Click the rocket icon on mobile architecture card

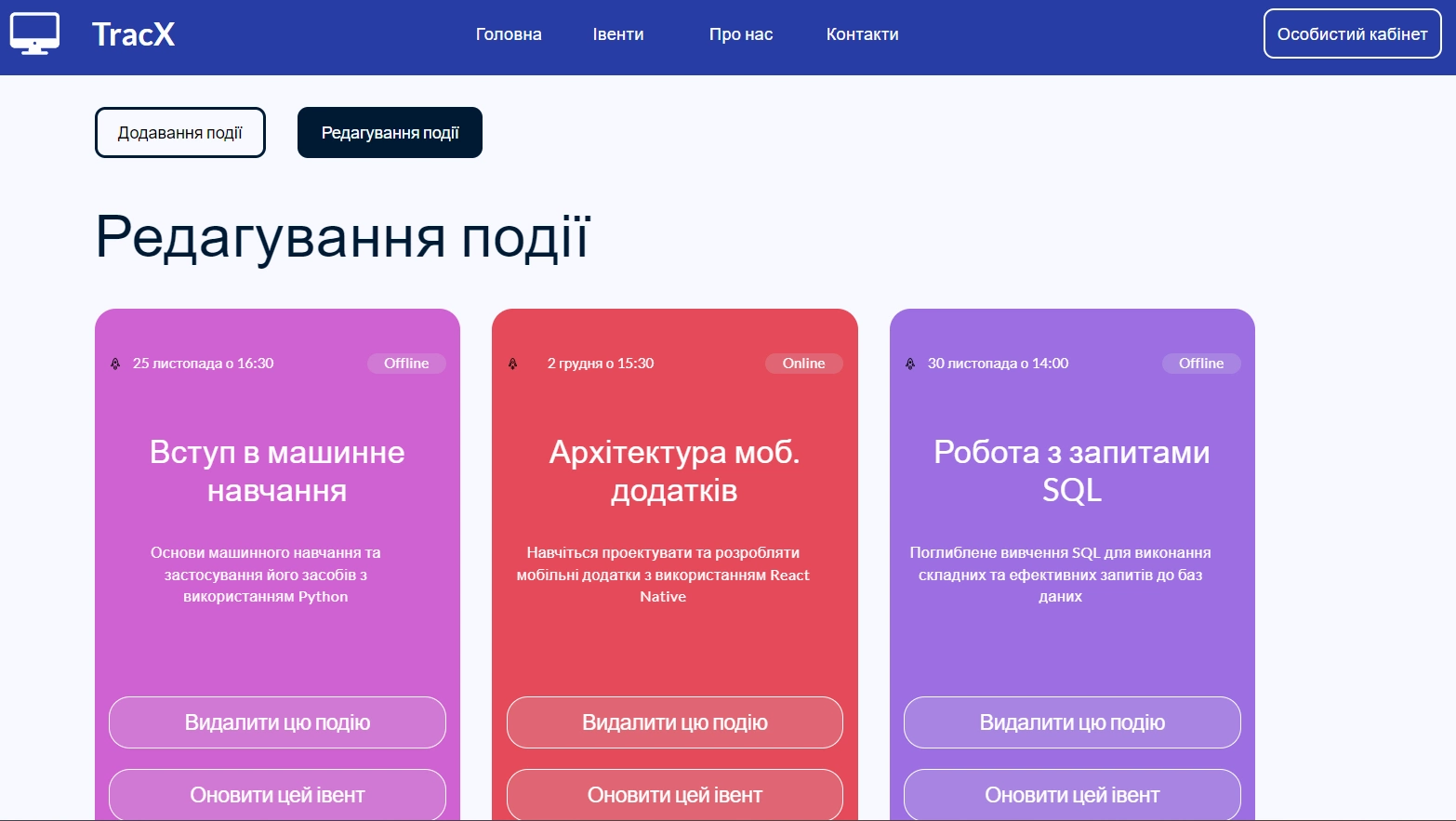point(513,364)
